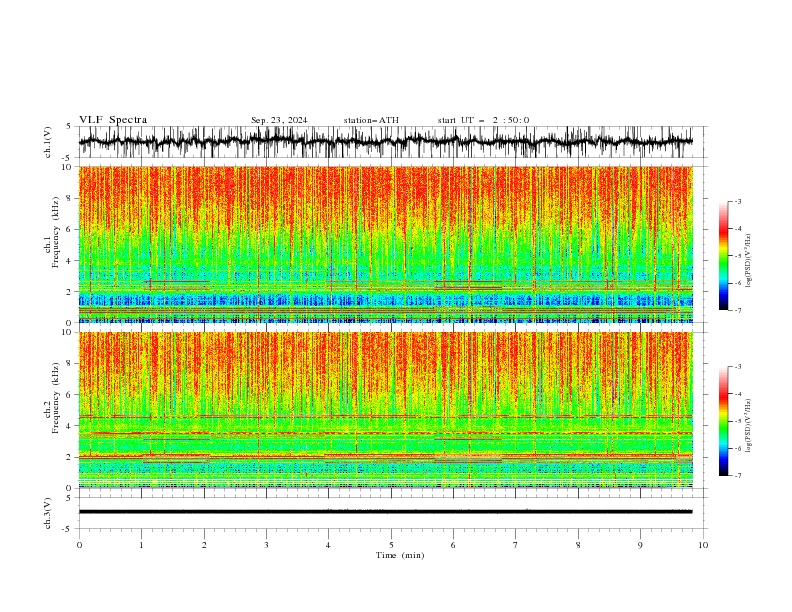Click the '10' kHz tick on ch.2 axis
This screenshot has height=612, width=792.
click(x=68, y=332)
